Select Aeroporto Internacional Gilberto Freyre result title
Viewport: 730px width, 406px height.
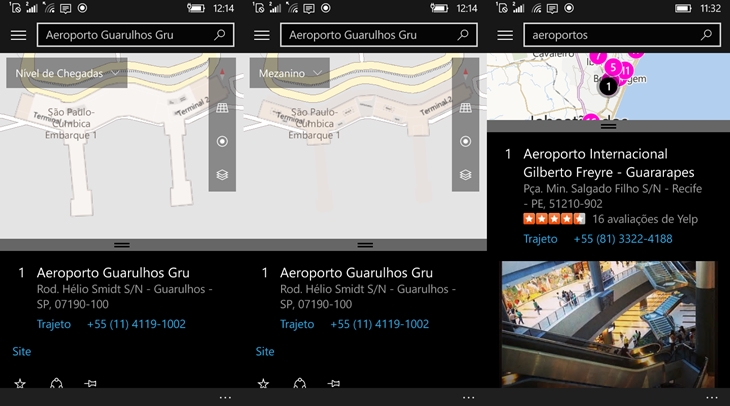click(608, 163)
